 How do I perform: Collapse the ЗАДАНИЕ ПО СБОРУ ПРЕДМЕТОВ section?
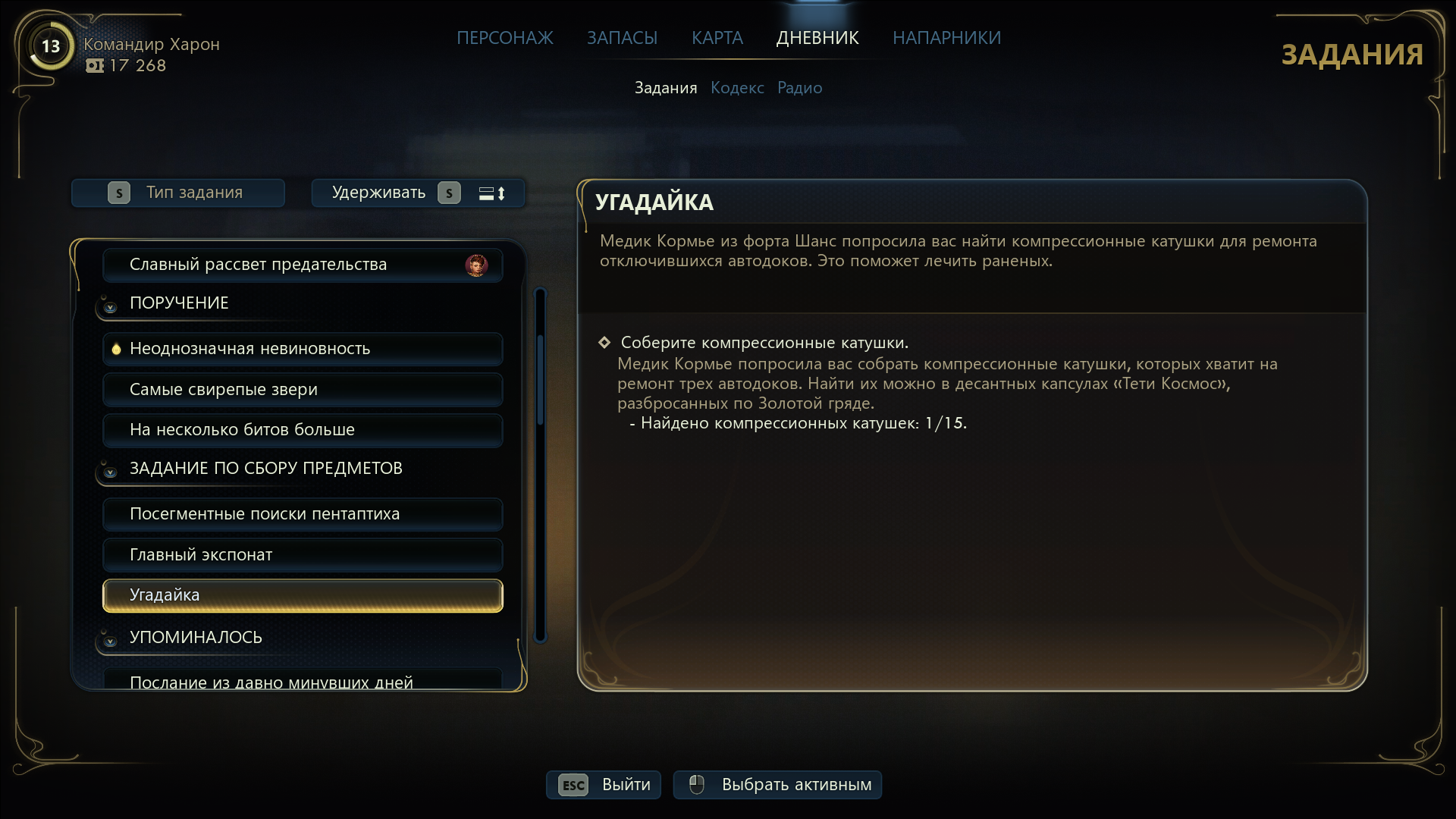tap(110, 472)
